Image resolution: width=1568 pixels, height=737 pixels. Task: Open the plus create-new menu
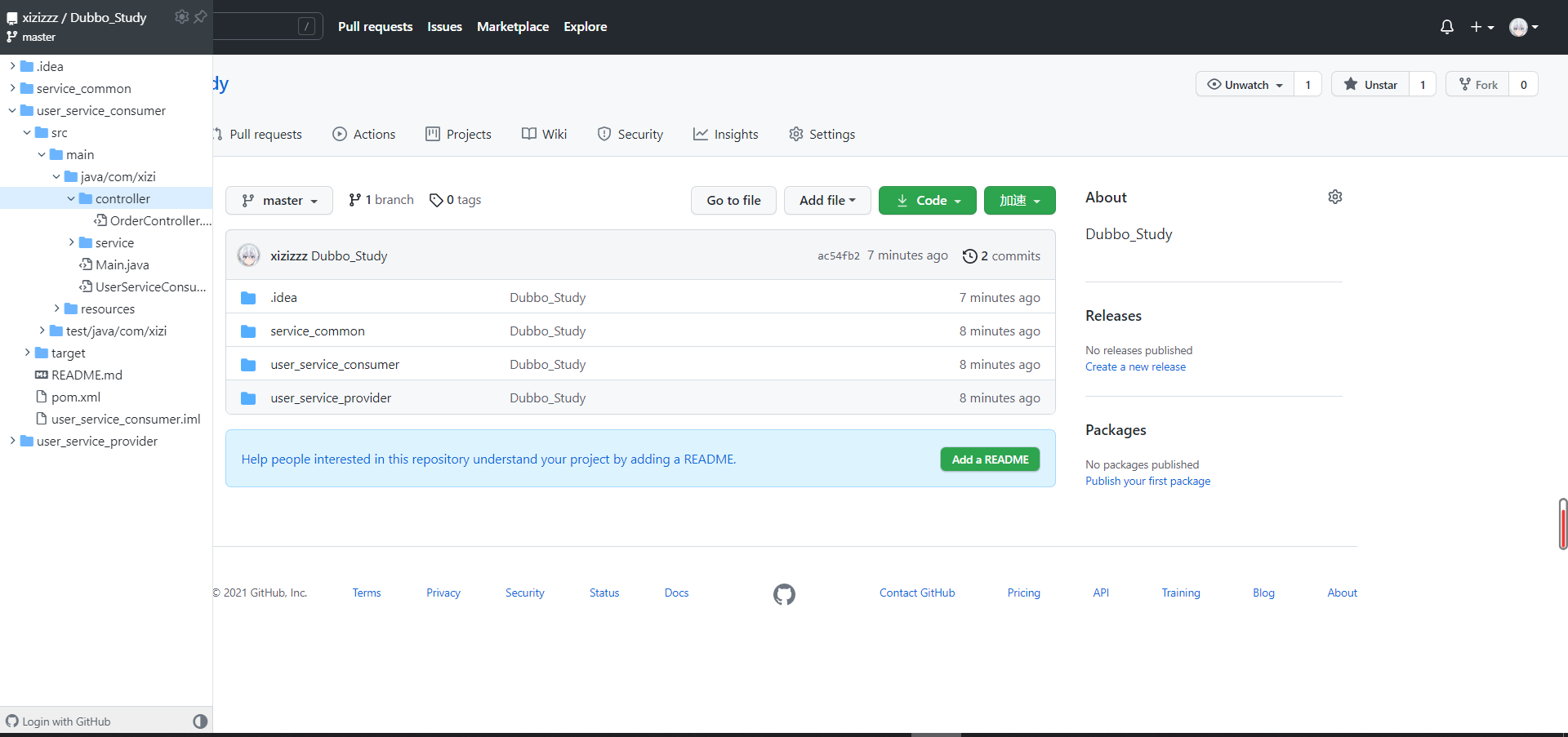tap(1482, 27)
